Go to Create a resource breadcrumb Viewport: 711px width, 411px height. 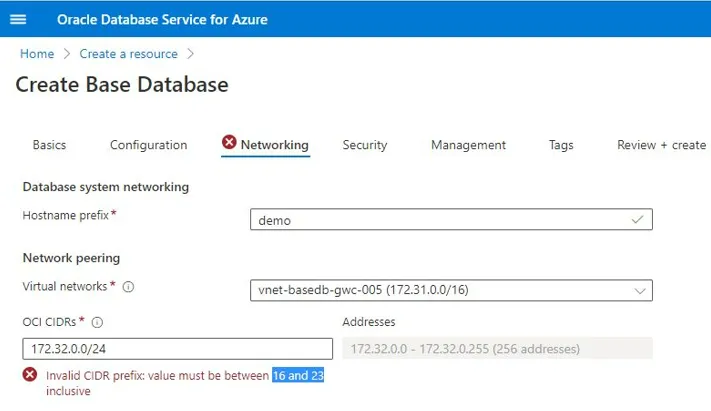pos(129,54)
